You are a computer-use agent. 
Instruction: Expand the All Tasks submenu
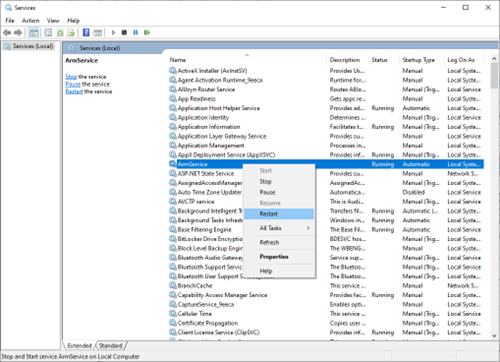pyautogui.click(x=279, y=228)
